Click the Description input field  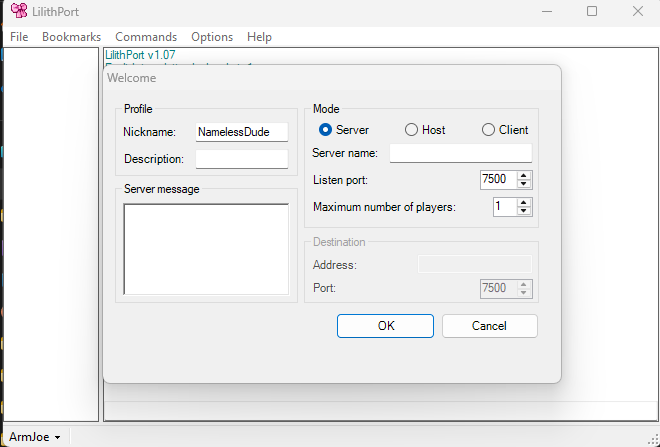click(242, 159)
